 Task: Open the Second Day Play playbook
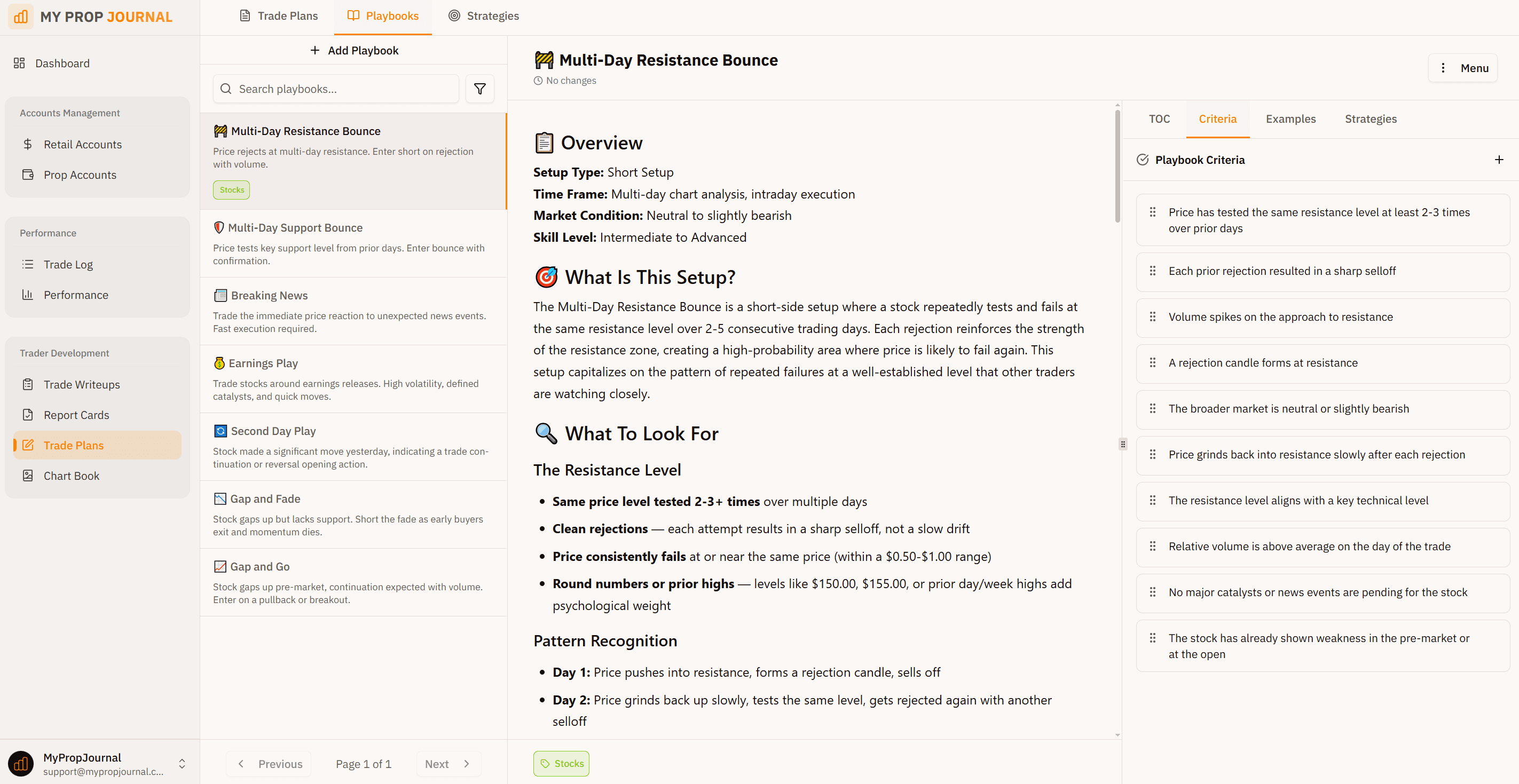point(353,447)
